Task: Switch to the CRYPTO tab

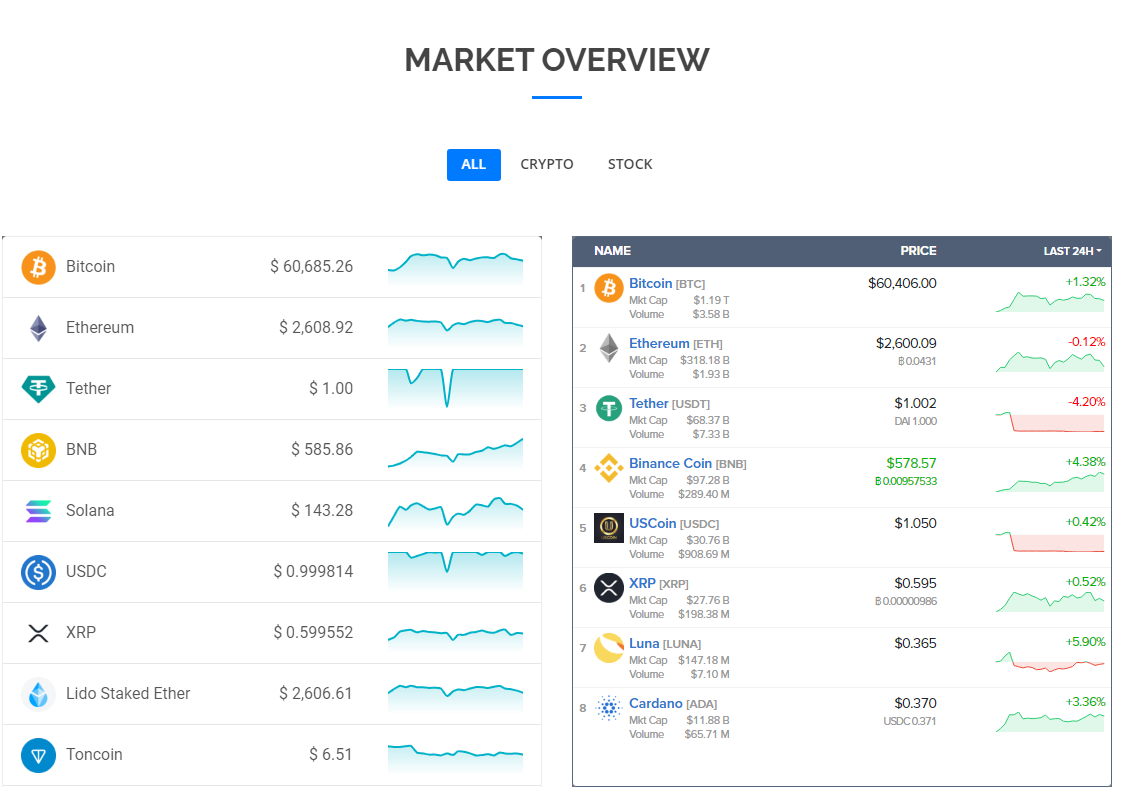Action: (547, 165)
